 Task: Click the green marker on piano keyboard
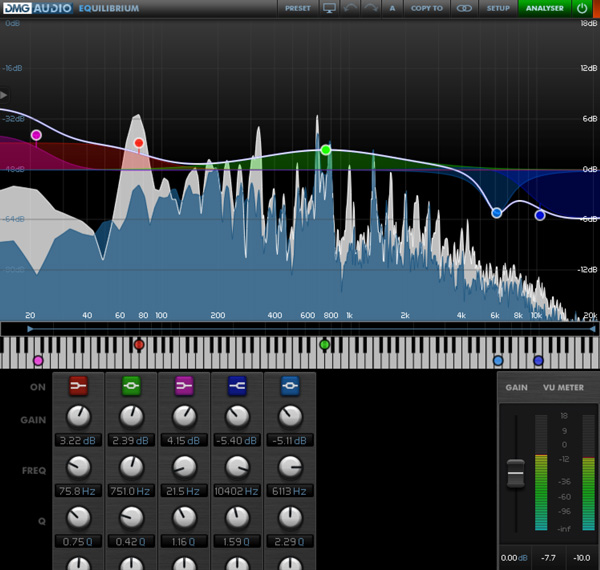point(324,345)
